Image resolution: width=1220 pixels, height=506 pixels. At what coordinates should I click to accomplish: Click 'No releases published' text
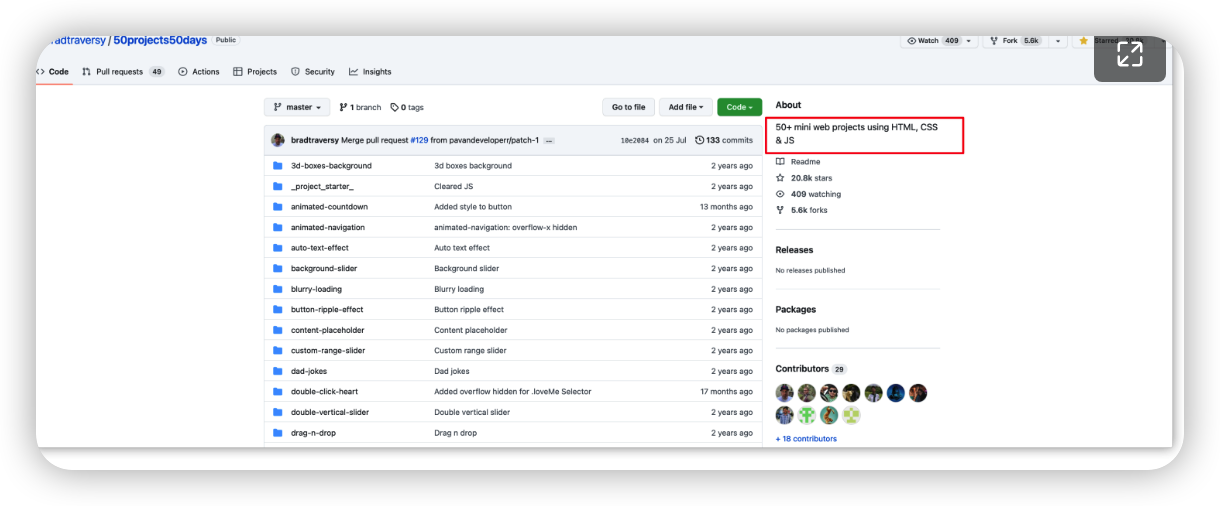pos(810,270)
